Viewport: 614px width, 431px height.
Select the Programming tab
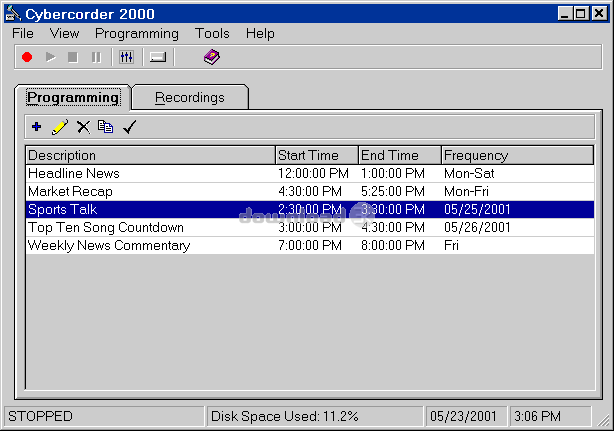tap(73, 97)
